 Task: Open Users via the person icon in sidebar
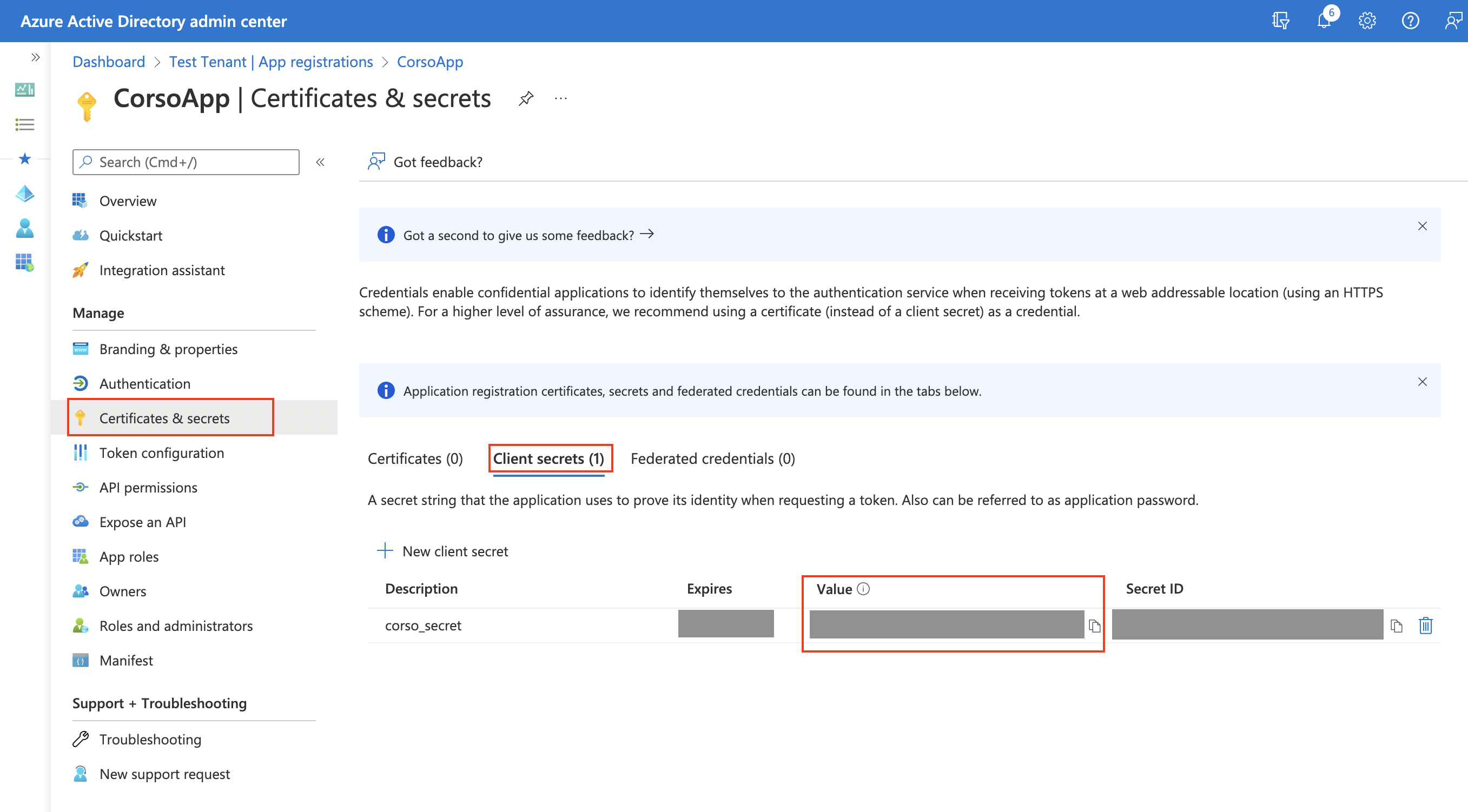coord(24,228)
